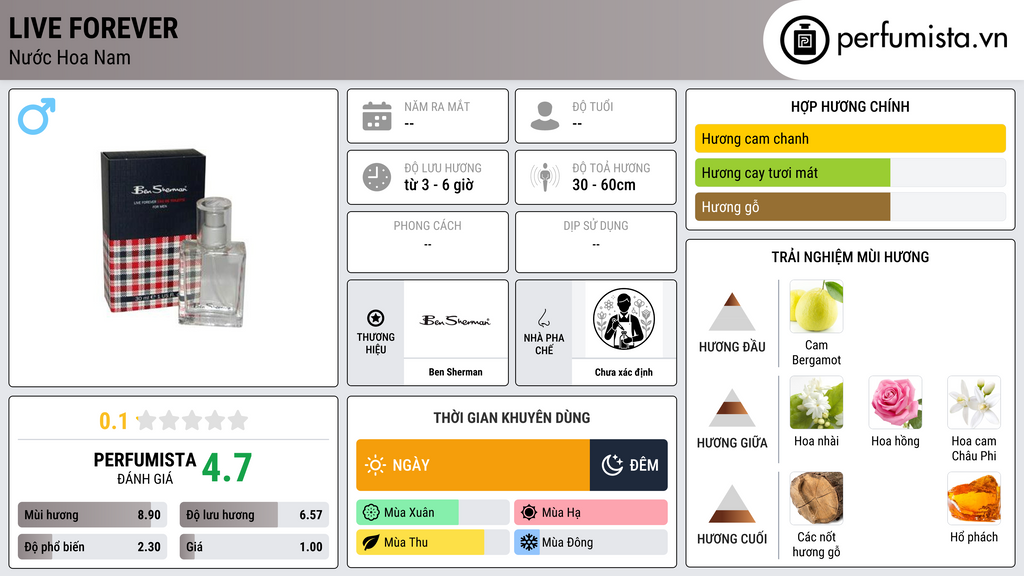Click the blue male gender symbol icon
1024x576 pixels.
(37, 116)
